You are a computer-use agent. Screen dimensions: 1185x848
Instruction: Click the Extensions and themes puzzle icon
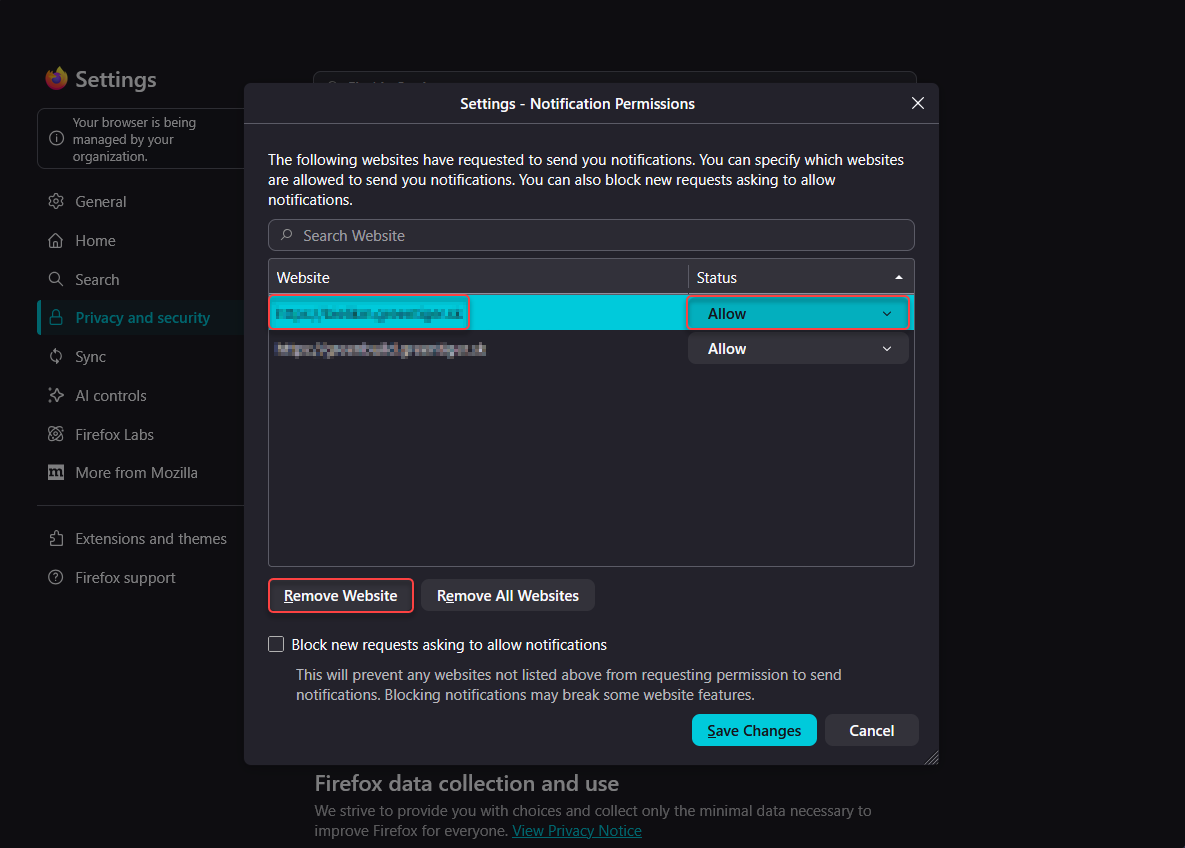coord(56,538)
